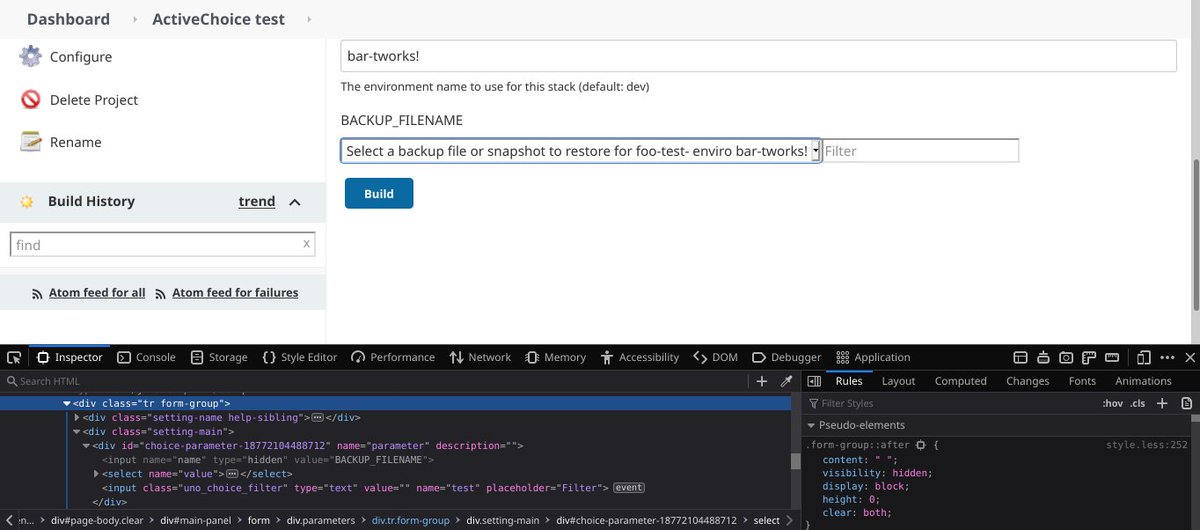This screenshot has height=530, width=1200.
Task: Open the Dashboard breadcrumb link
Action: (68, 19)
